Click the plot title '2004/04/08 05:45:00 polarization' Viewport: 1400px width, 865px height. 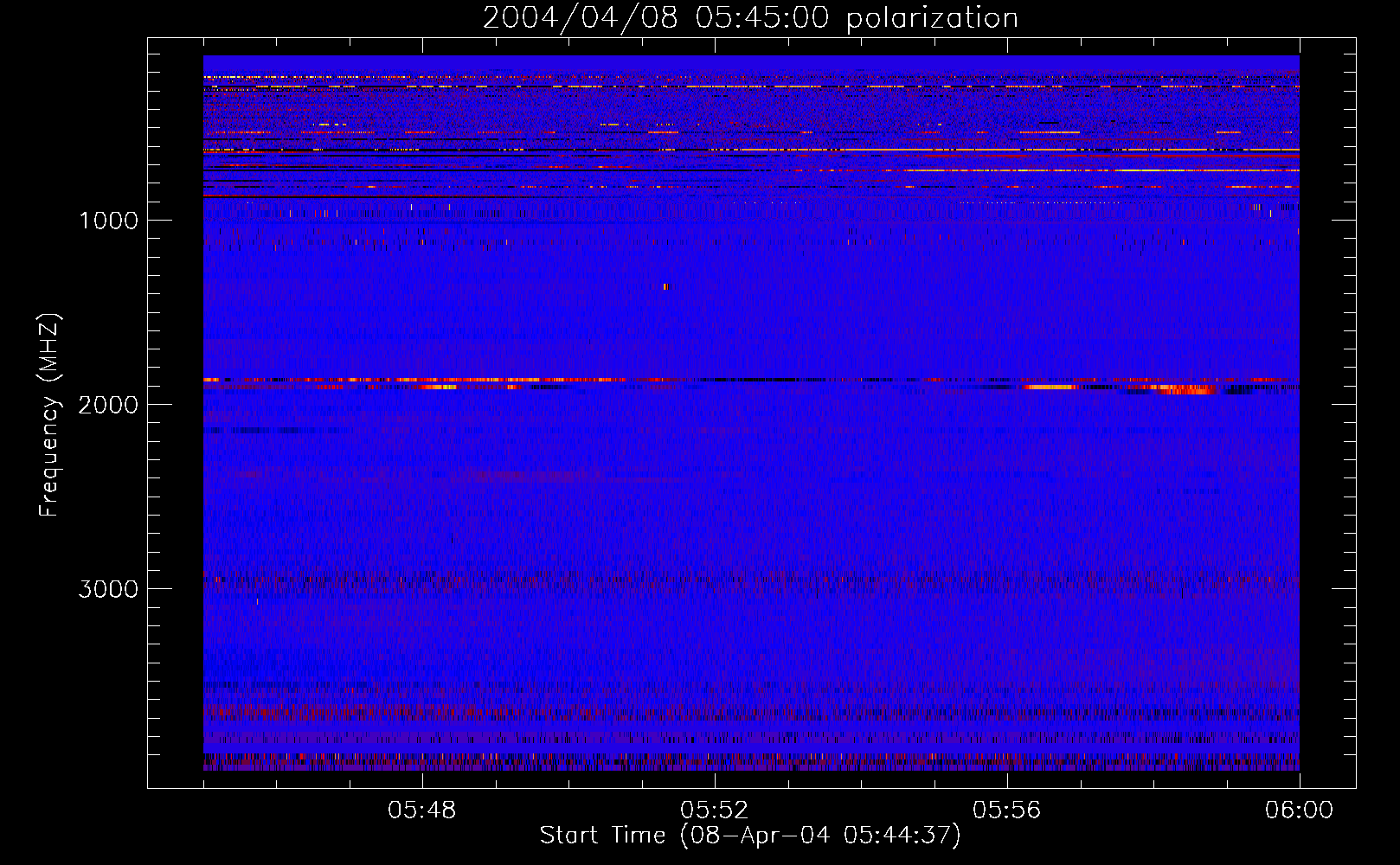pos(750,18)
